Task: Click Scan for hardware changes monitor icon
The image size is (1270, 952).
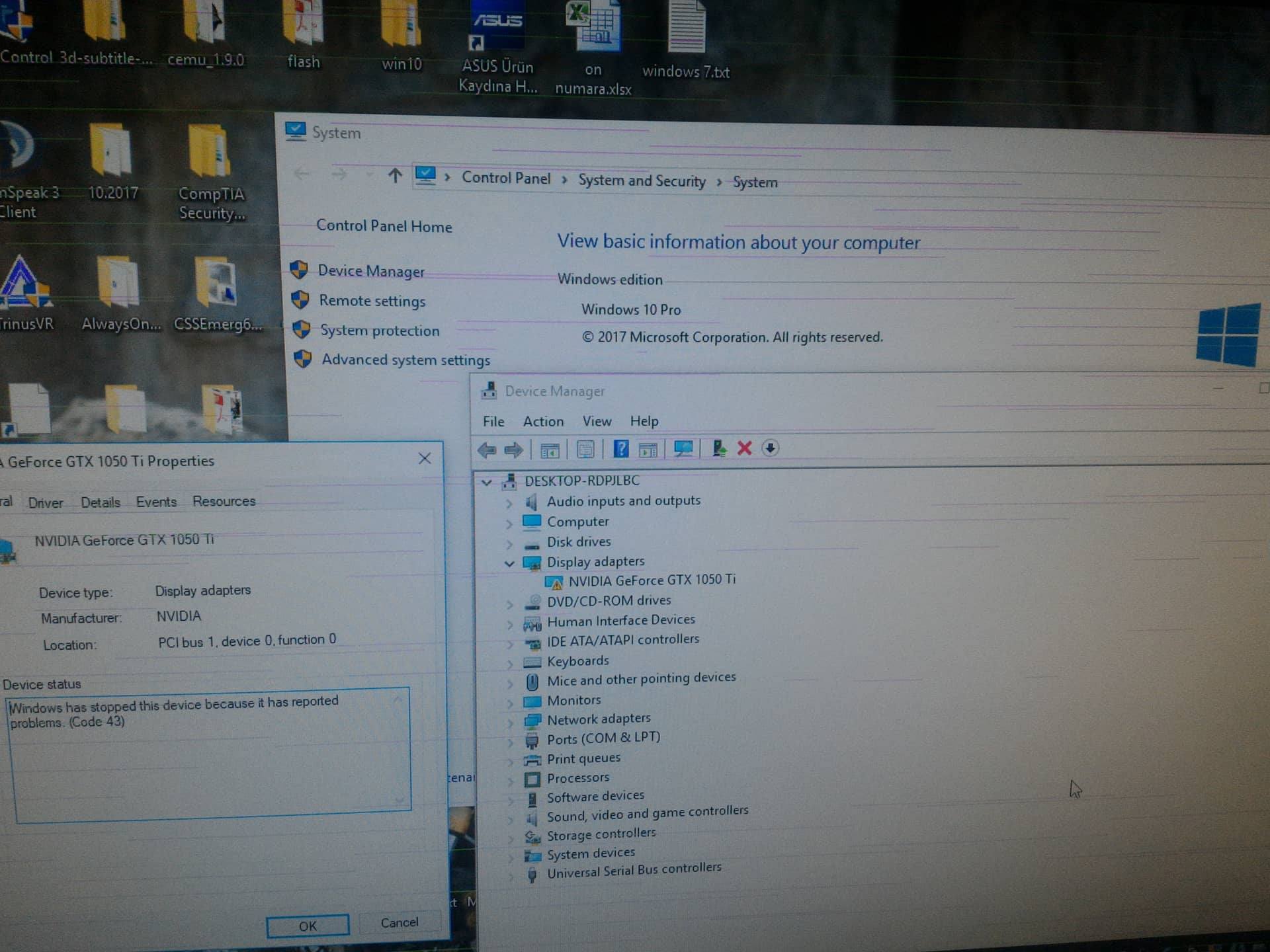Action: [683, 449]
